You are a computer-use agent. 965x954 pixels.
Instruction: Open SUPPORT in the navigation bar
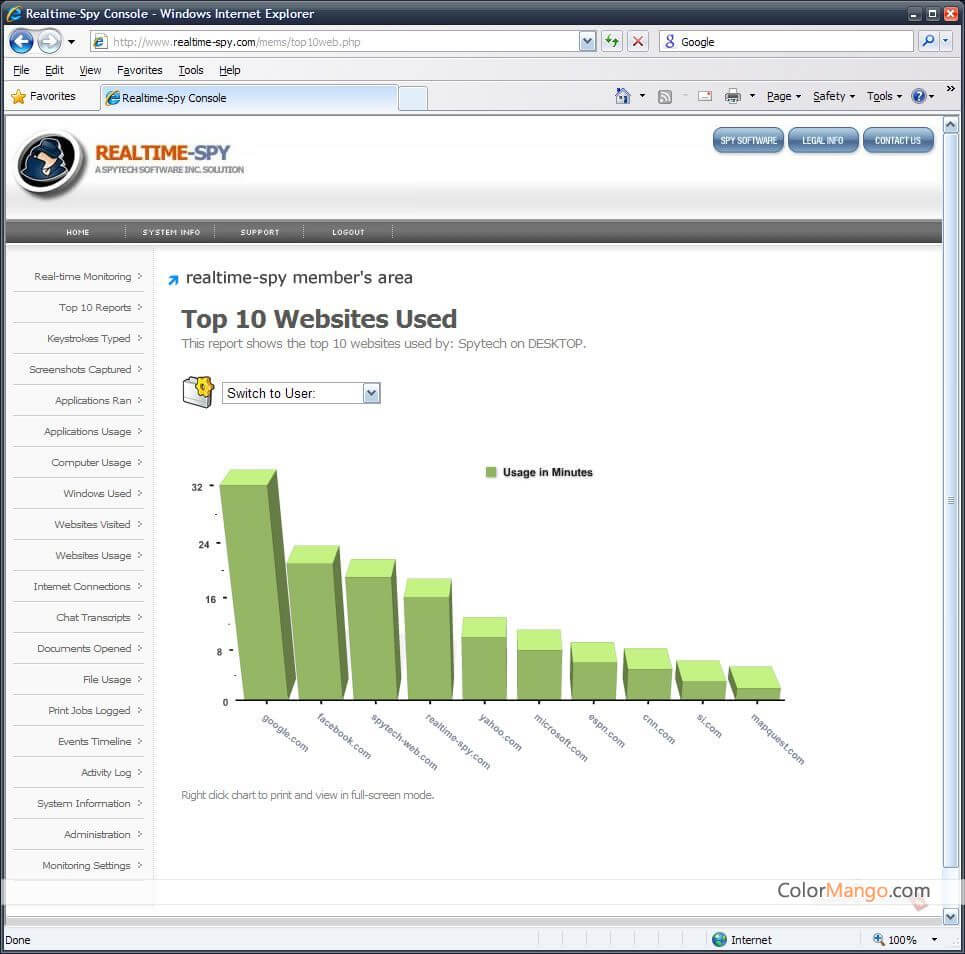click(260, 232)
